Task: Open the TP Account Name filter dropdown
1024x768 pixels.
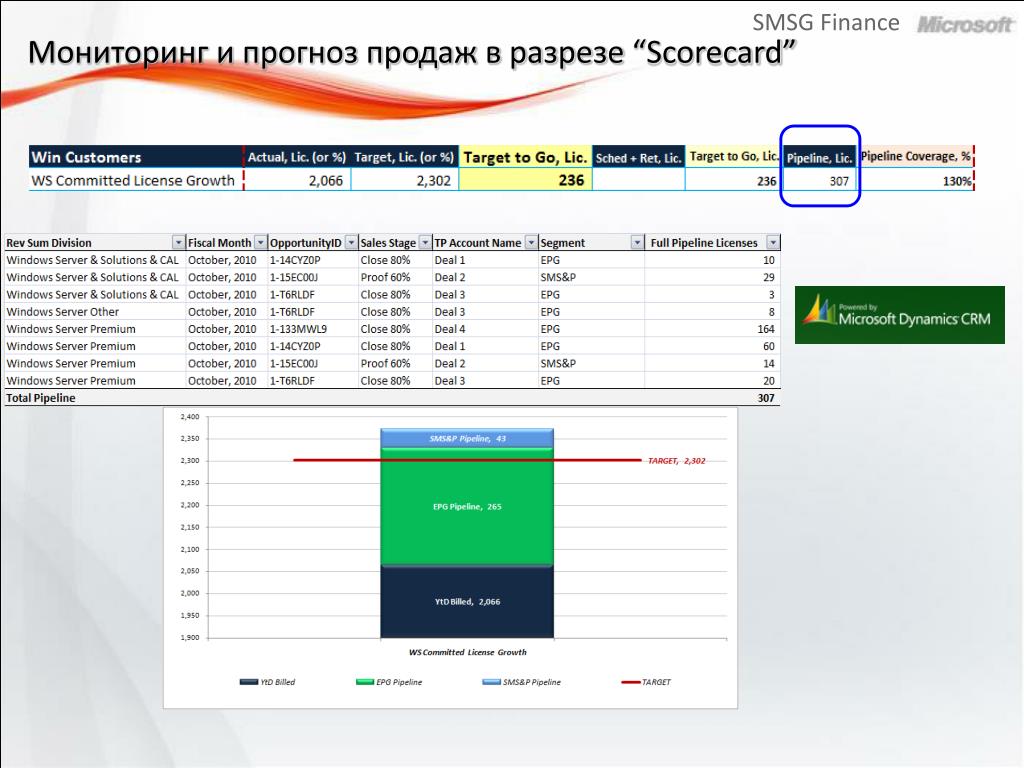Action: tap(531, 242)
